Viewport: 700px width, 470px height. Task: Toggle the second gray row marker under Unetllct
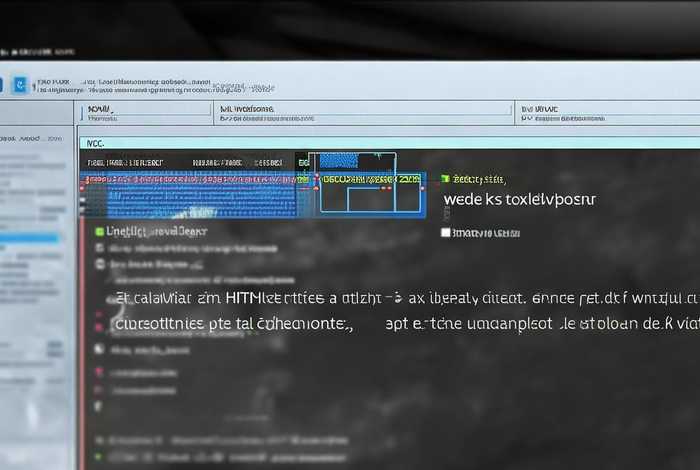99,265
